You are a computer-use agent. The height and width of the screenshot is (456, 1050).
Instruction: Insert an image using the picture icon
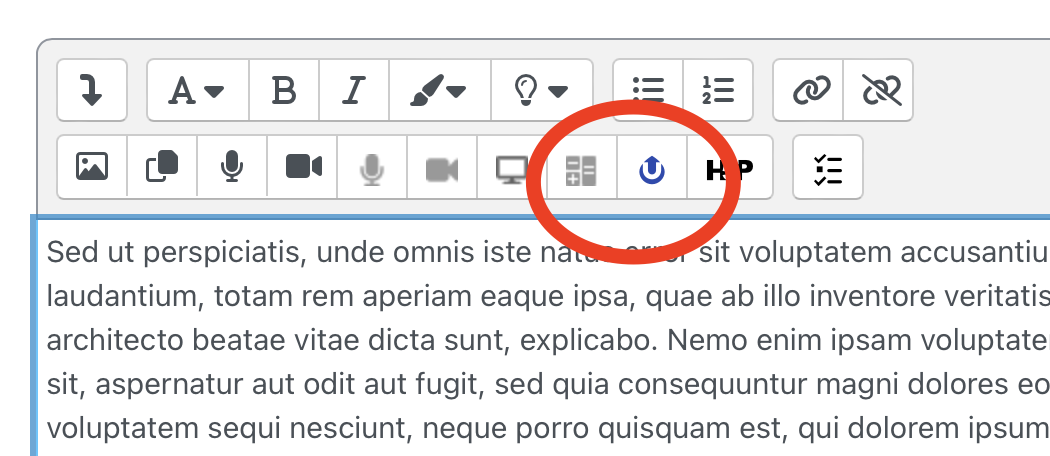92,167
